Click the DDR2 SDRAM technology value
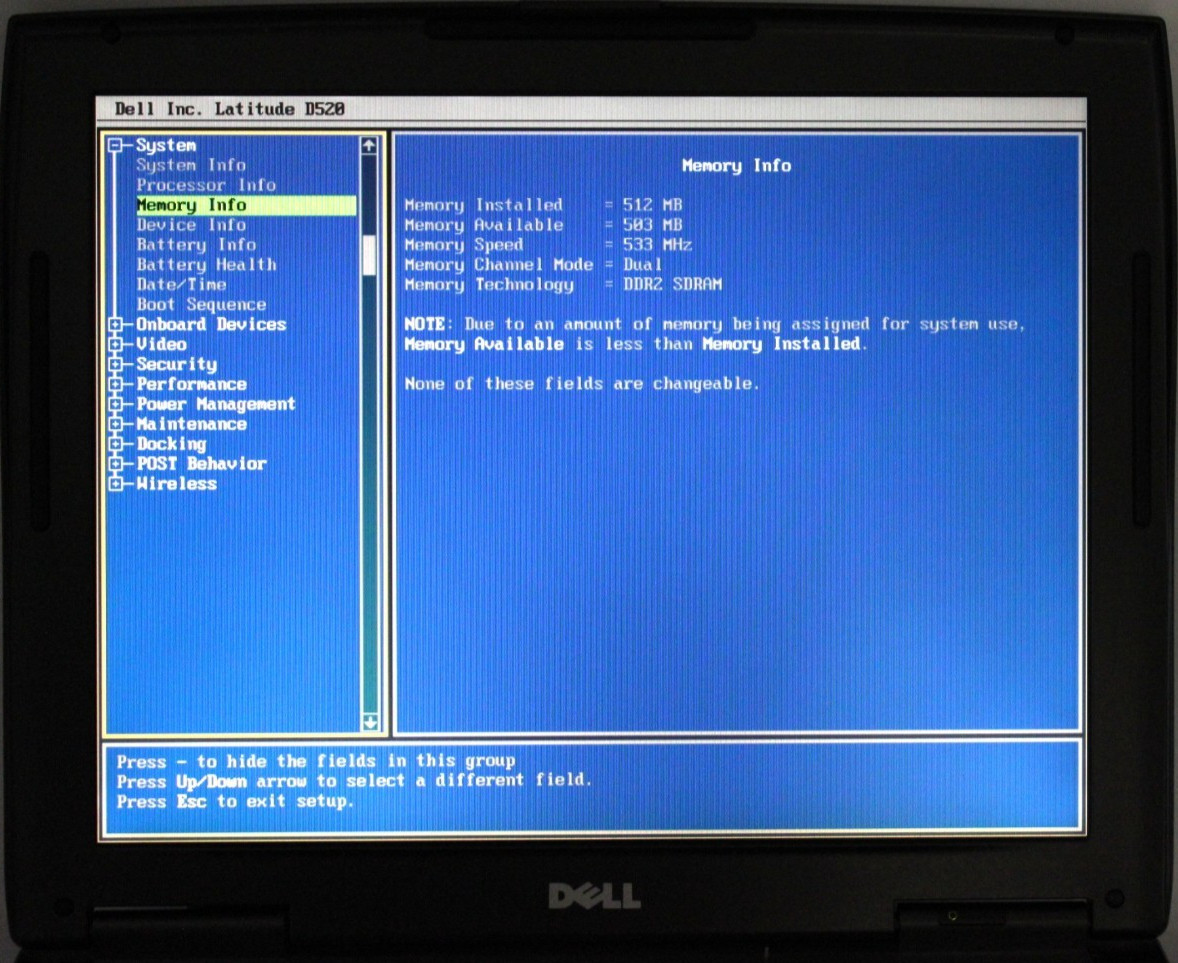The width and height of the screenshot is (1178, 963). click(x=672, y=285)
